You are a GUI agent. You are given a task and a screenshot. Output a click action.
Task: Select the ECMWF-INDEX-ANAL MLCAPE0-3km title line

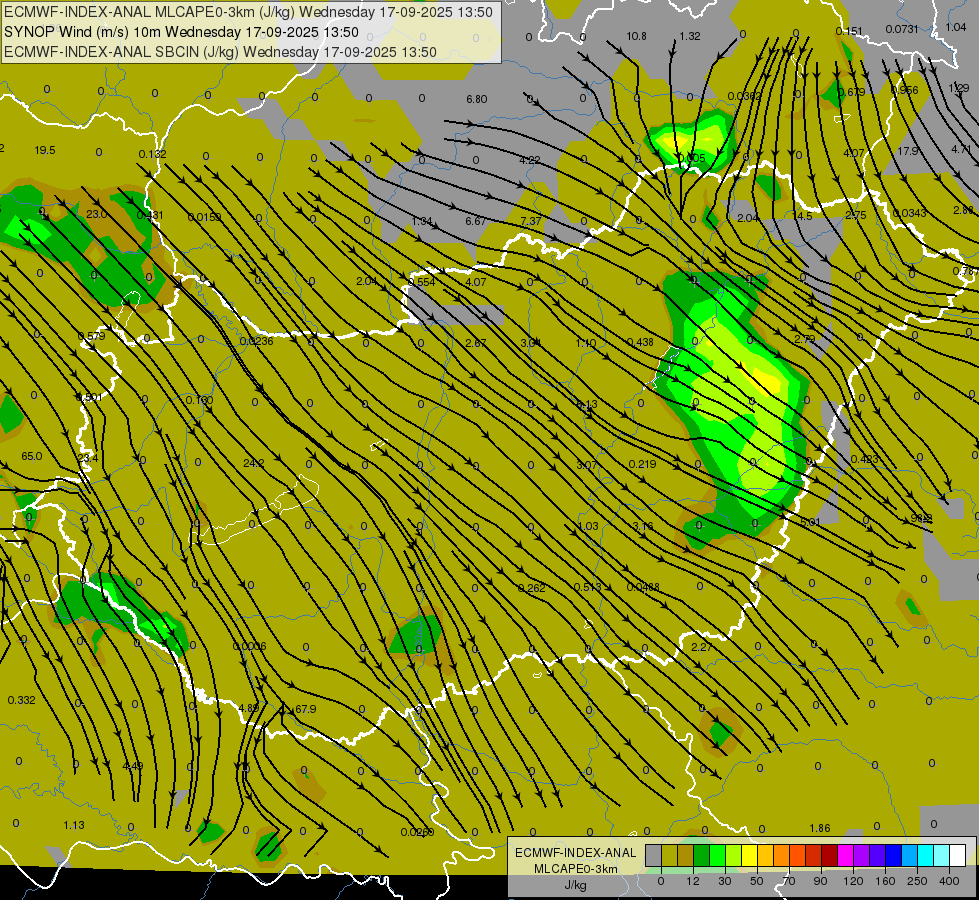pos(248,12)
